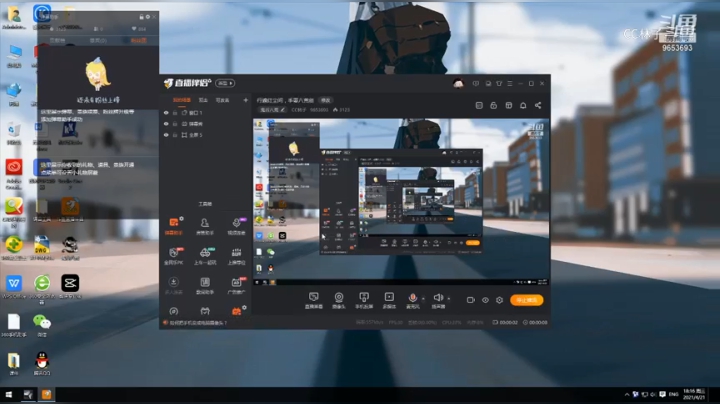Select the orange tab in danmu assistant window
Viewport: 720px width, 404px height.
[x=138, y=40]
